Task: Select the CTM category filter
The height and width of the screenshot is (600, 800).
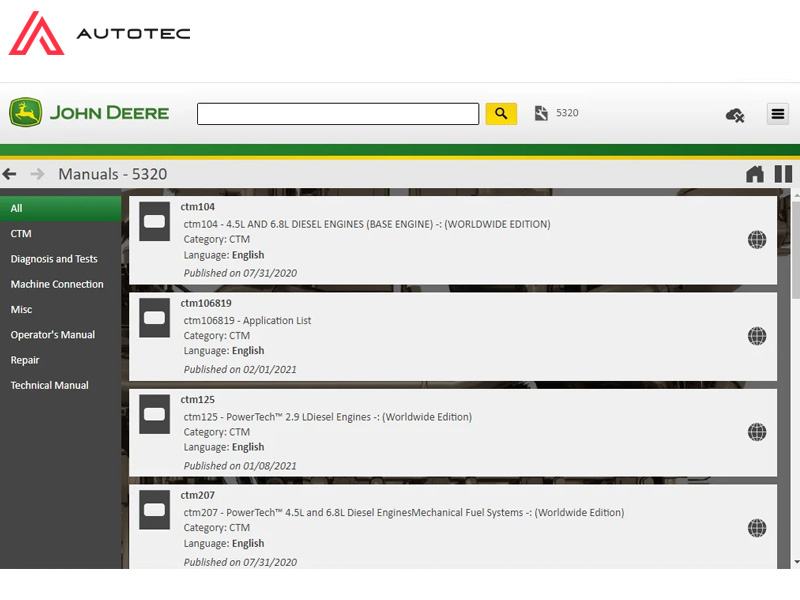Action: pos(61,234)
